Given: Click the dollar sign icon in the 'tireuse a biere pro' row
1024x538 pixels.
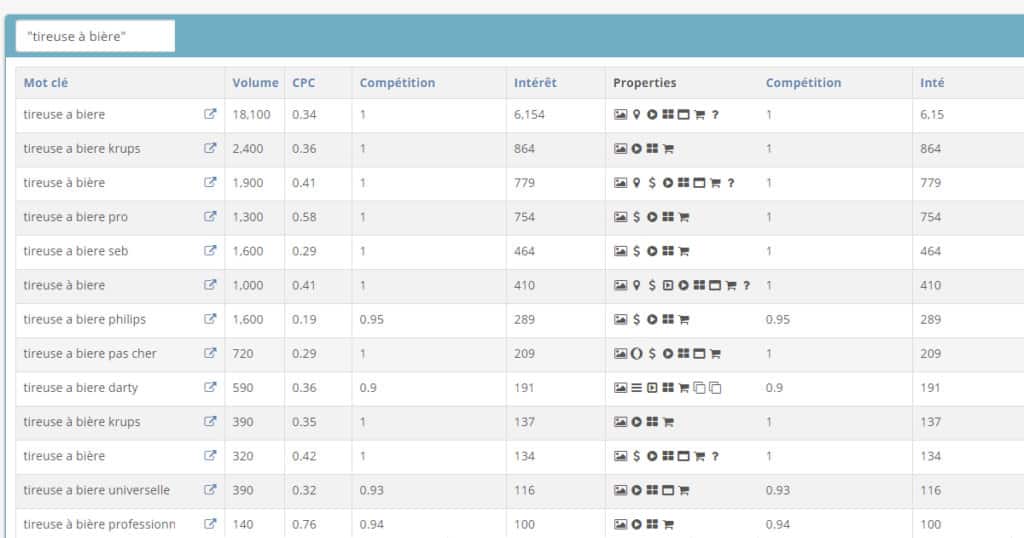Looking at the screenshot, I should (636, 217).
